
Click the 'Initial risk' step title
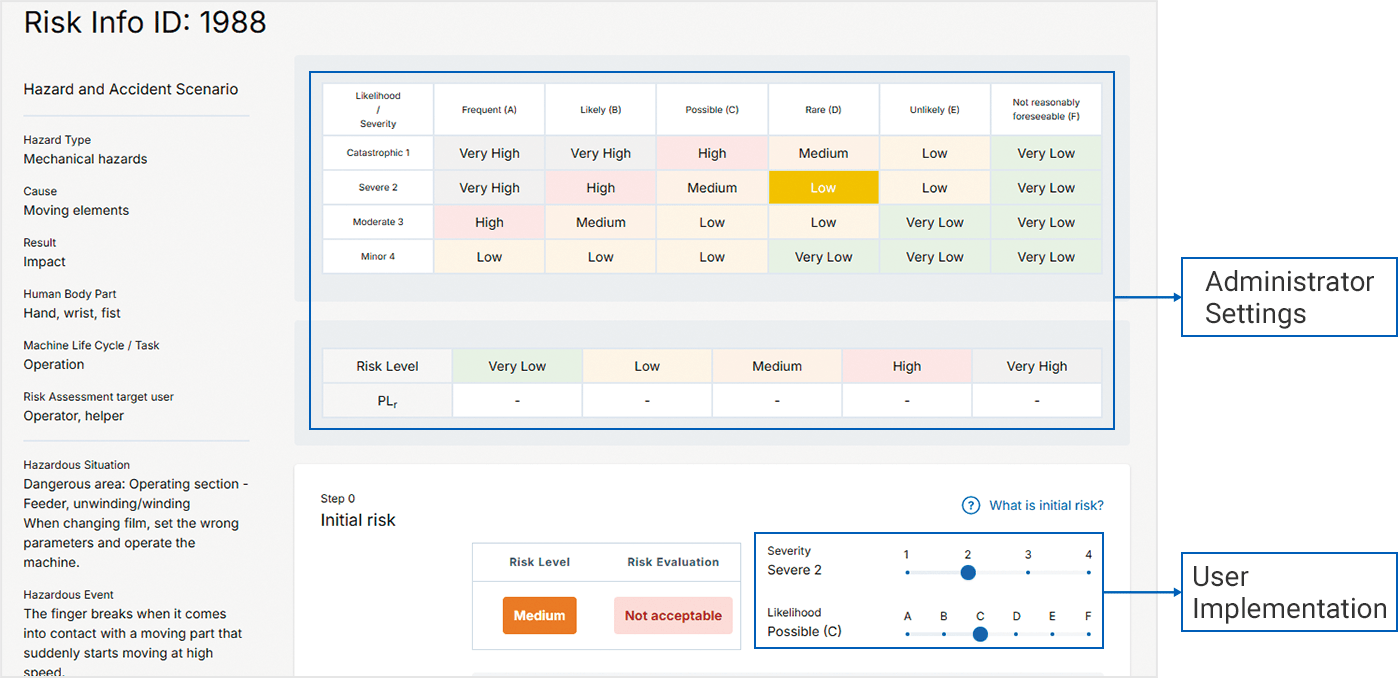click(x=358, y=520)
